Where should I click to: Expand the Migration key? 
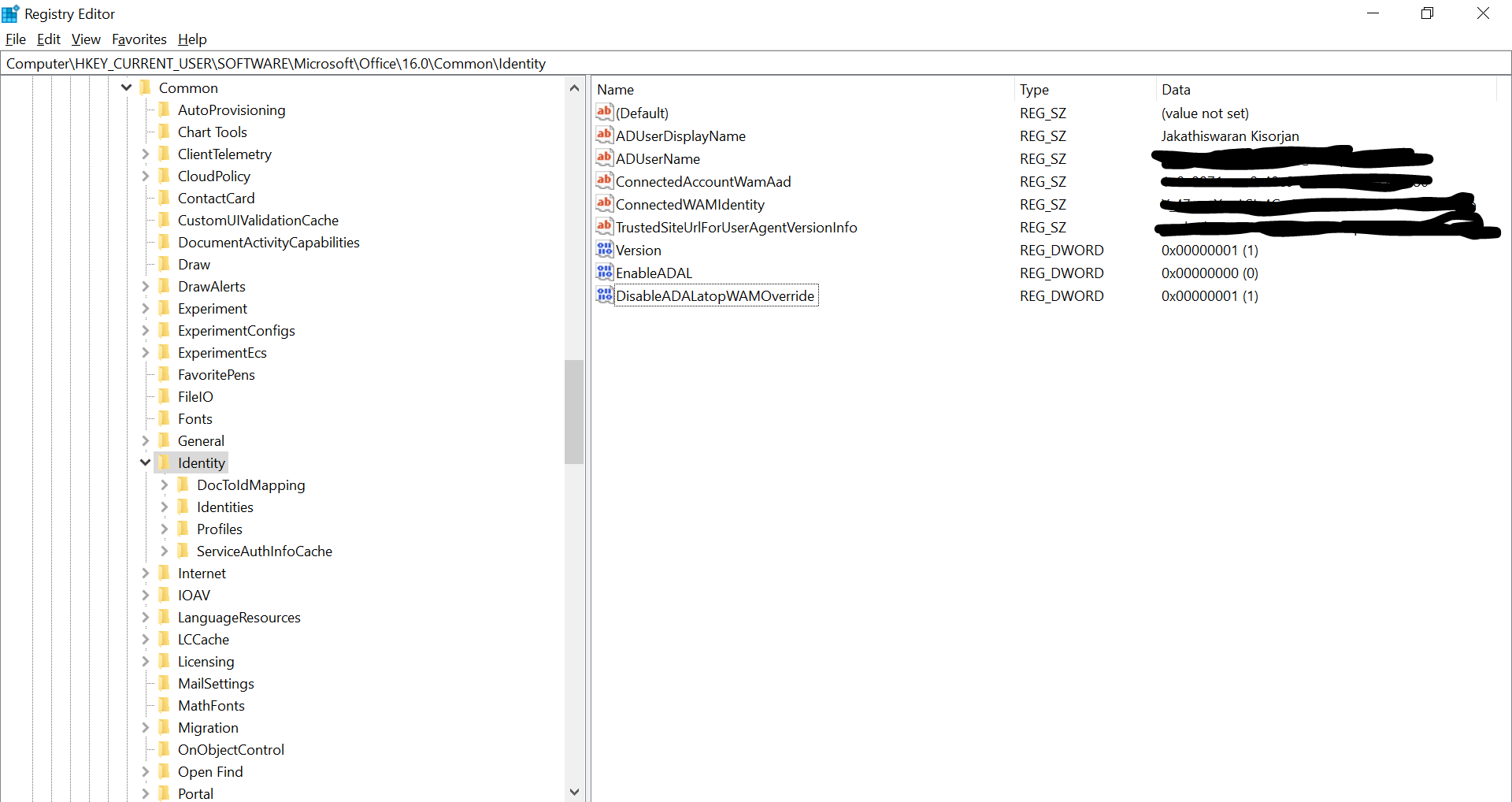tap(145, 727)
